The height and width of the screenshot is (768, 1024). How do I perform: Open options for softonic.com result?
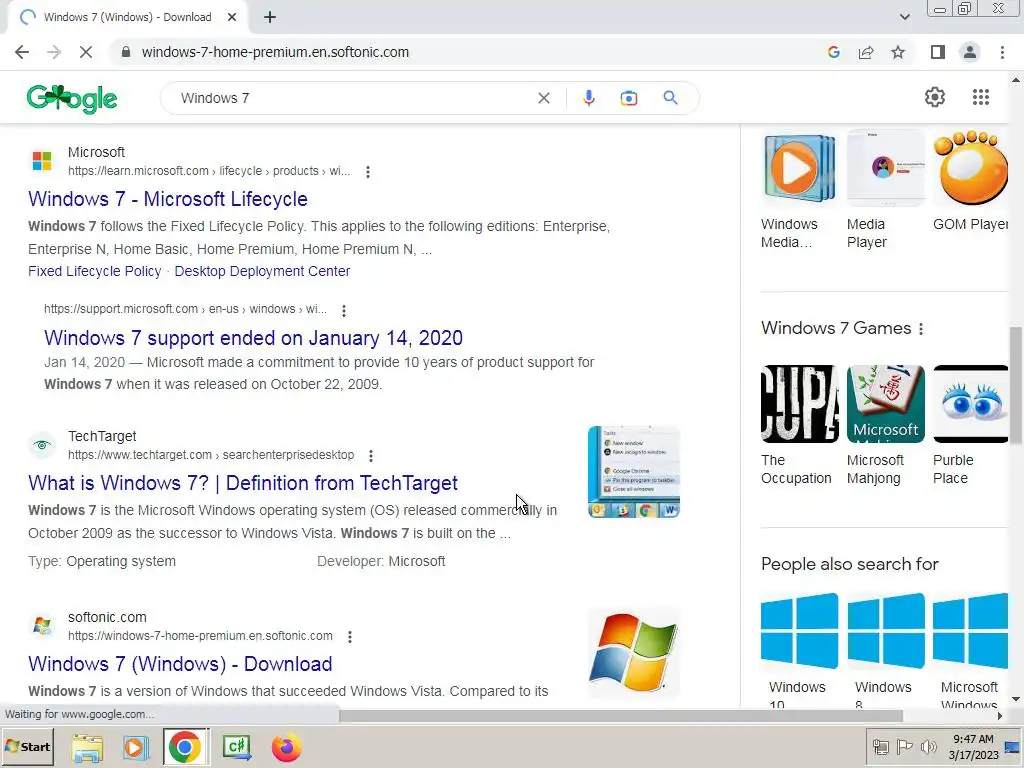pos(349,637)
